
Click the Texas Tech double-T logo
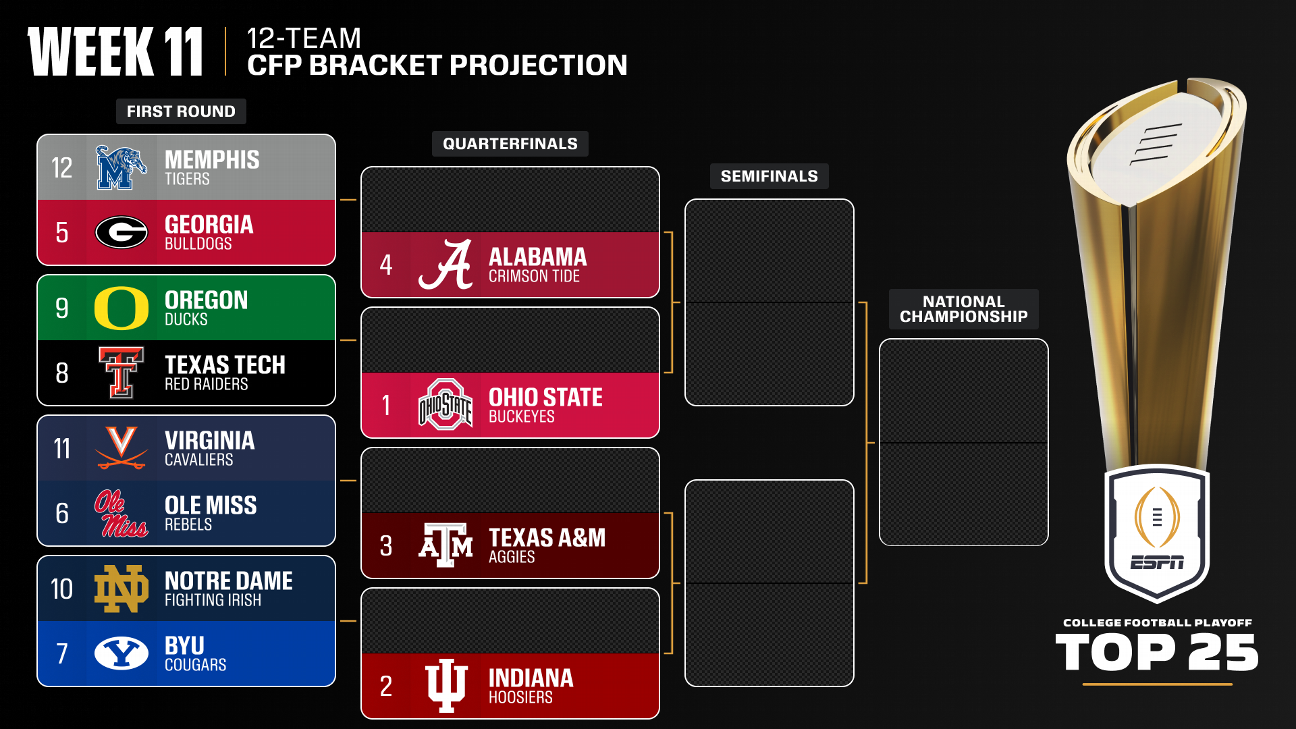[x=121, y=372]
